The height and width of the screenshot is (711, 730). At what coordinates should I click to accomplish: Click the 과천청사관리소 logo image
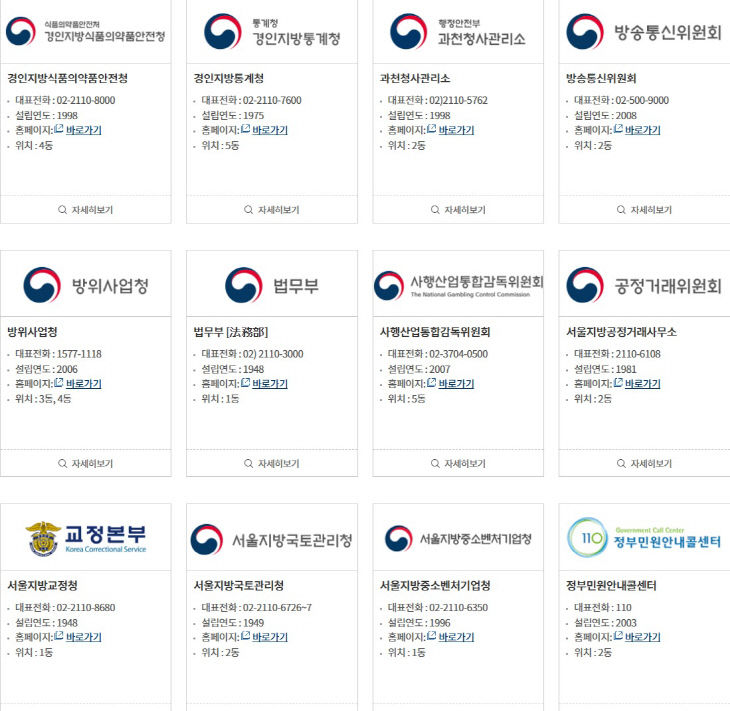tap(458, 32)
